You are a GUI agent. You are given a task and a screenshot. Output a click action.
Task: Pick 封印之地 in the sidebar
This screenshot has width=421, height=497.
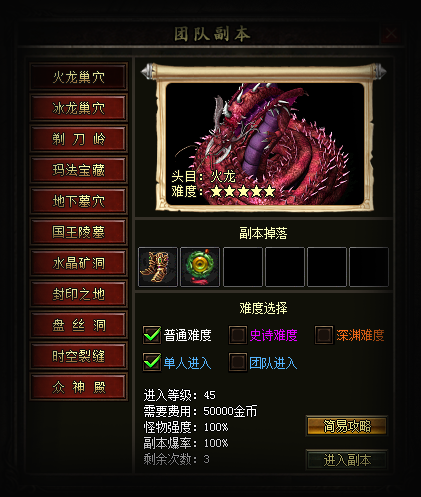click(x=79, y=294)
